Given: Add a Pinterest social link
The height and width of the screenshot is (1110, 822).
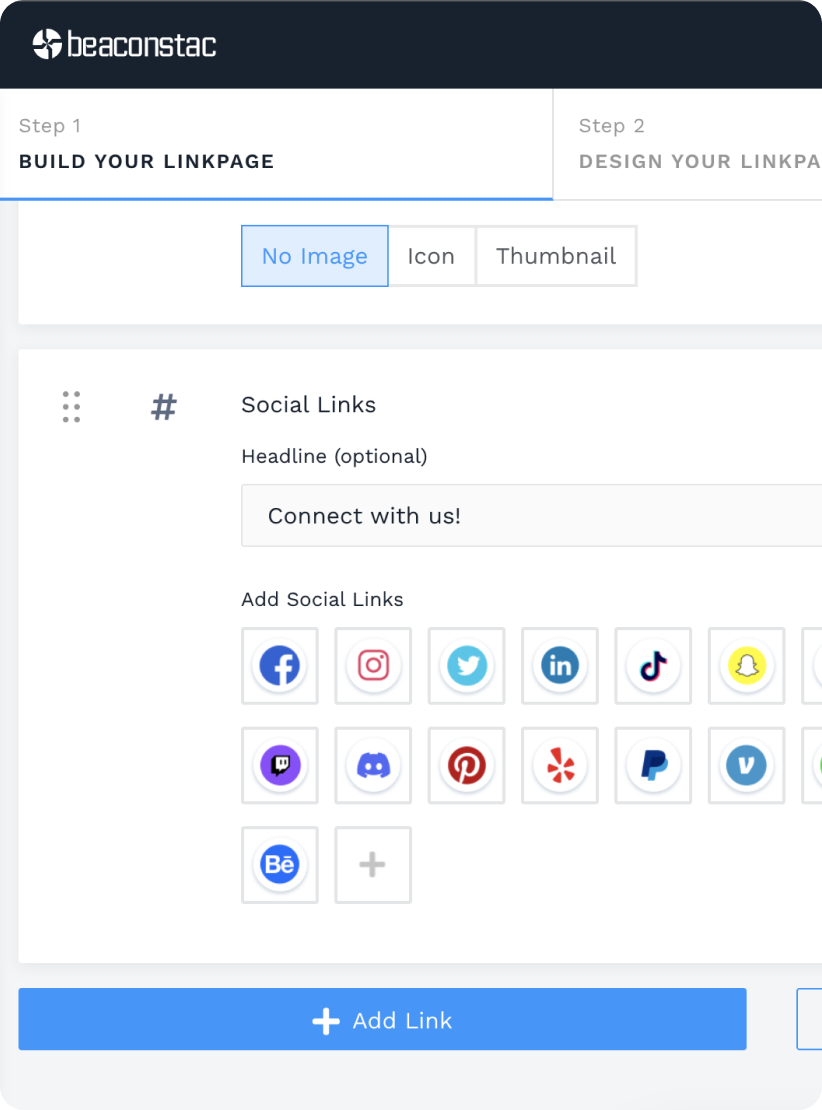Looking at the screenshot, I should (x=467, y=765).
